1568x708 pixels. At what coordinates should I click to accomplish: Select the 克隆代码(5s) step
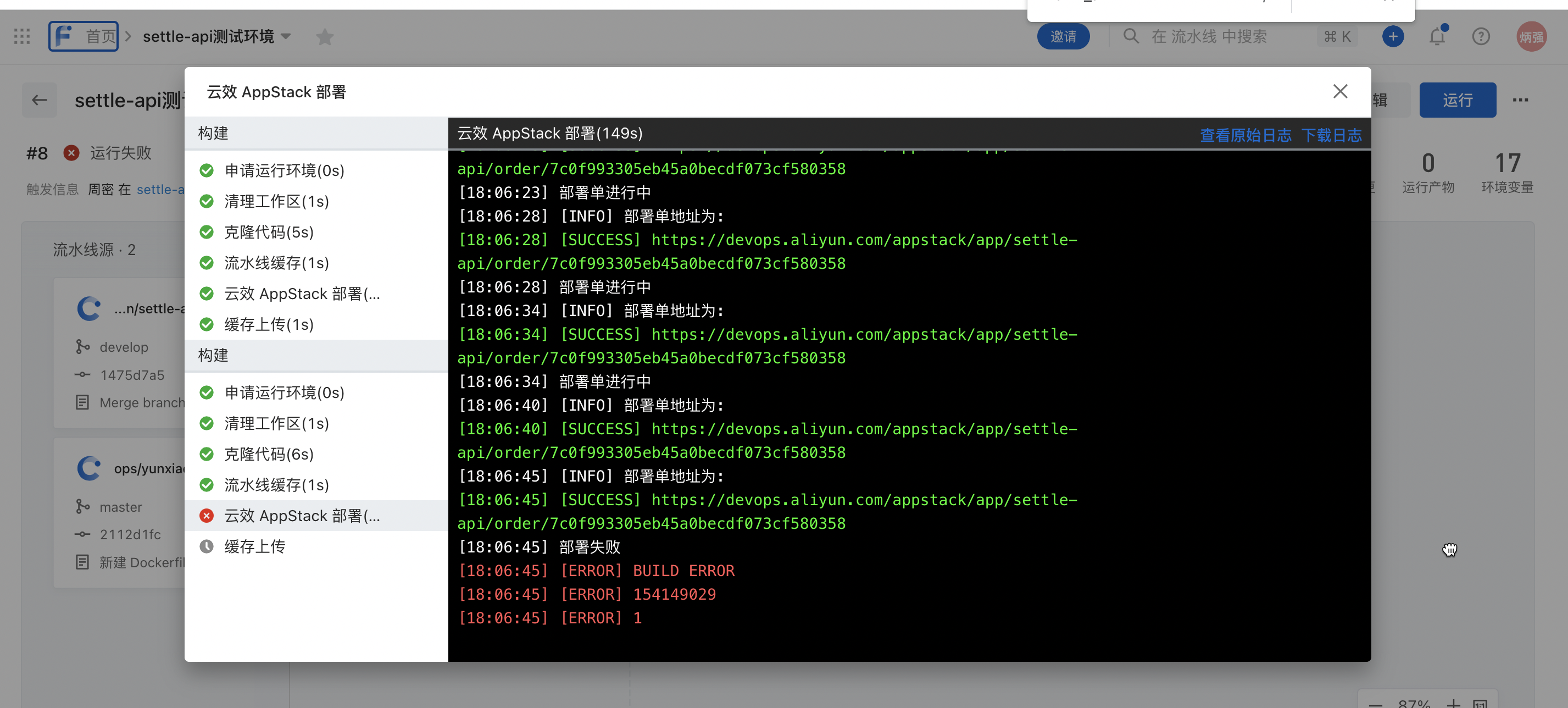click(269, 232)
